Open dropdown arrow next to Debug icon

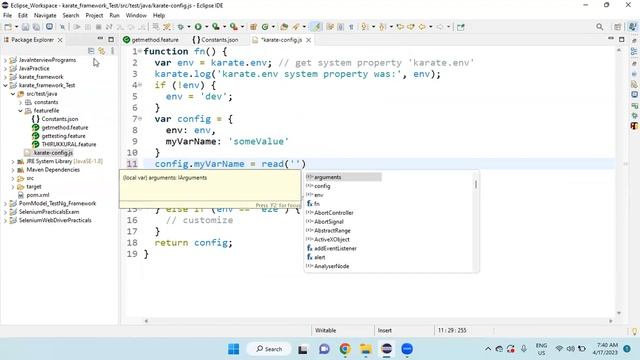(x=188, y=27)
